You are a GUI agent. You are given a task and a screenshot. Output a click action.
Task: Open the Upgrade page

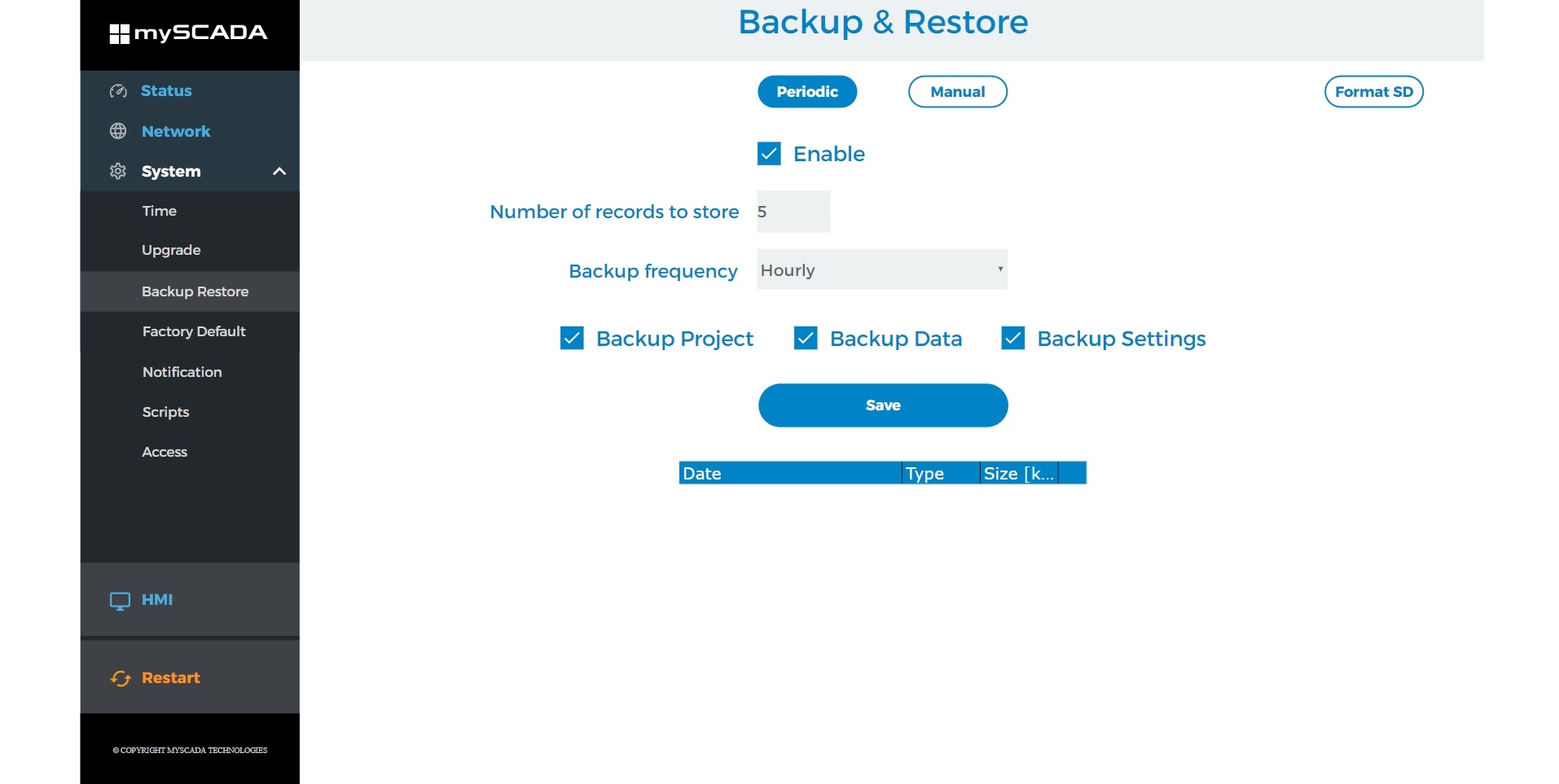tap(171, 250)
